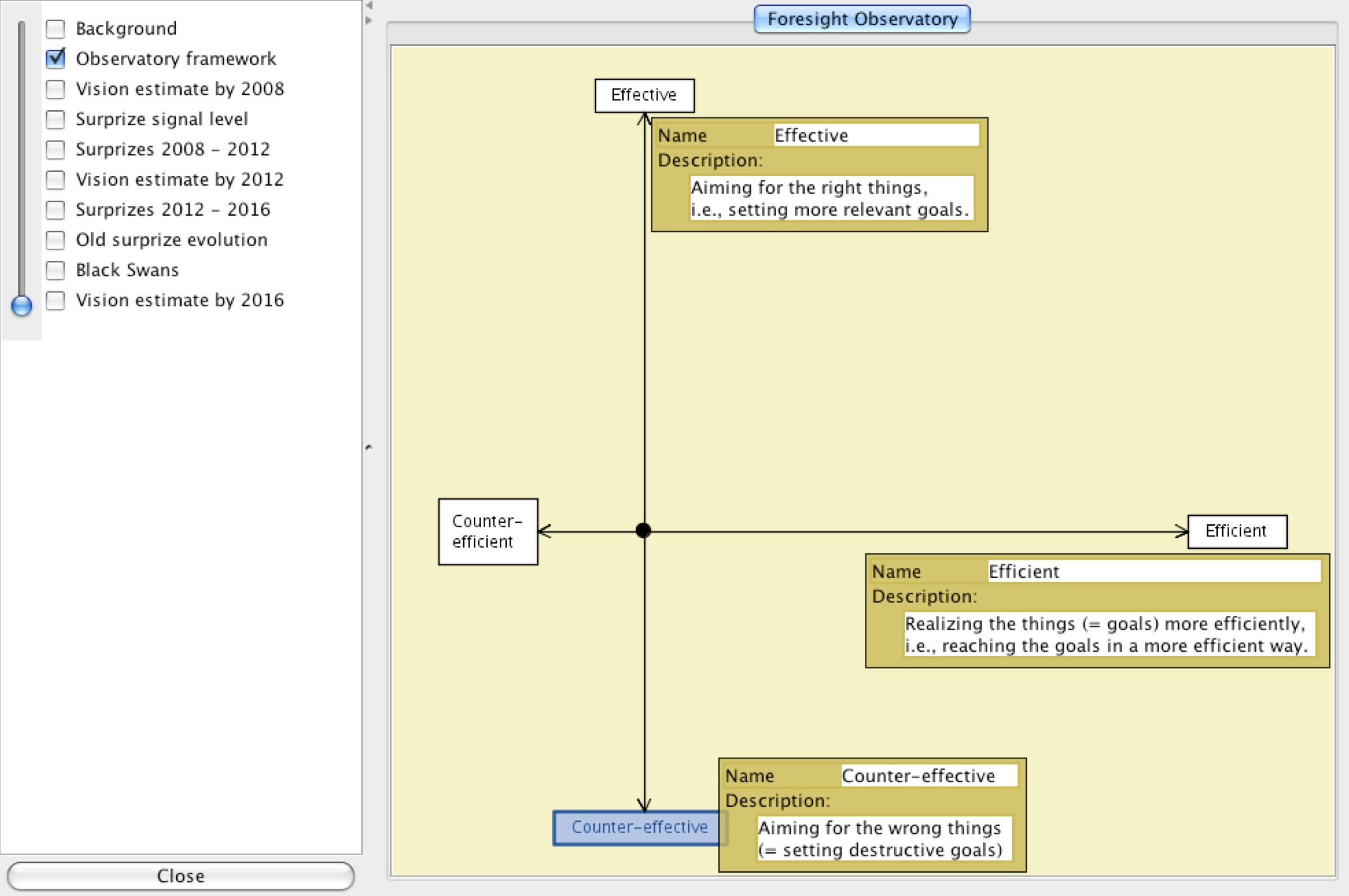Expand left pane with divider right arrow

point(369,20)
